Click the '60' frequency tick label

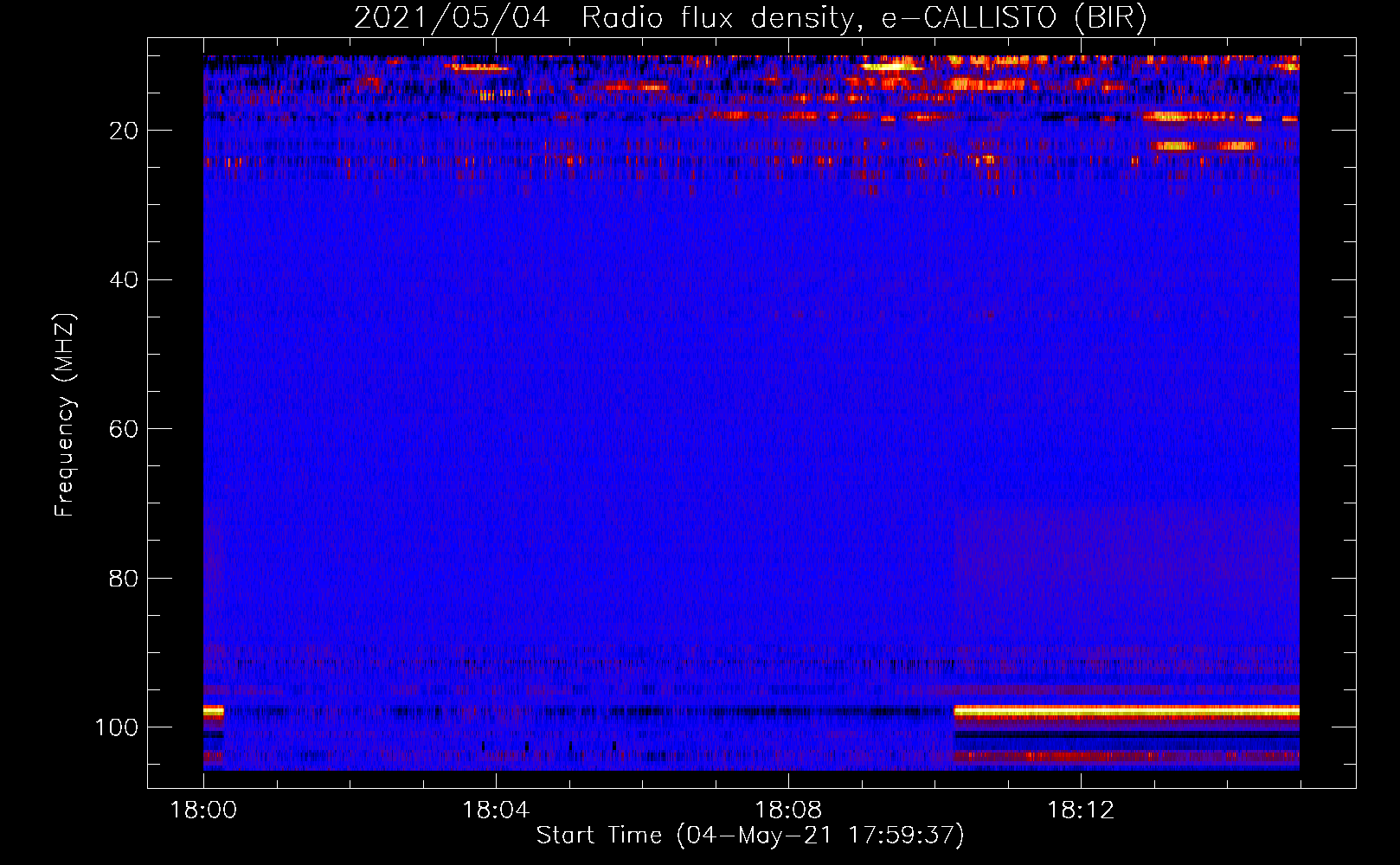(124, 429)
